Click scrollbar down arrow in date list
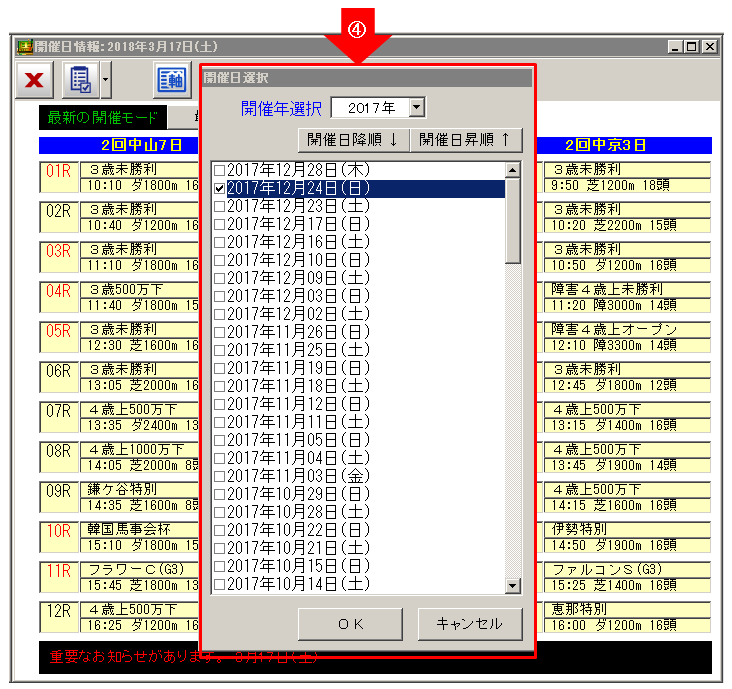 coord(513,585)
